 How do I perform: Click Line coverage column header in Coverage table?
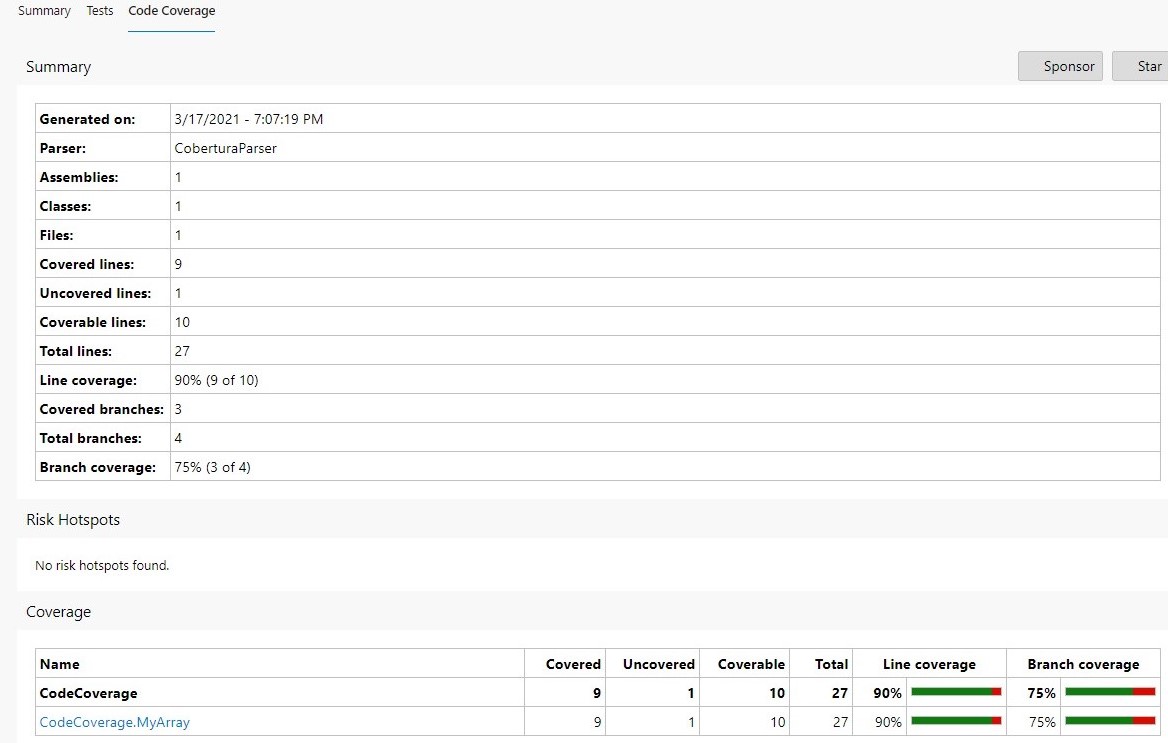click(929, 664)
